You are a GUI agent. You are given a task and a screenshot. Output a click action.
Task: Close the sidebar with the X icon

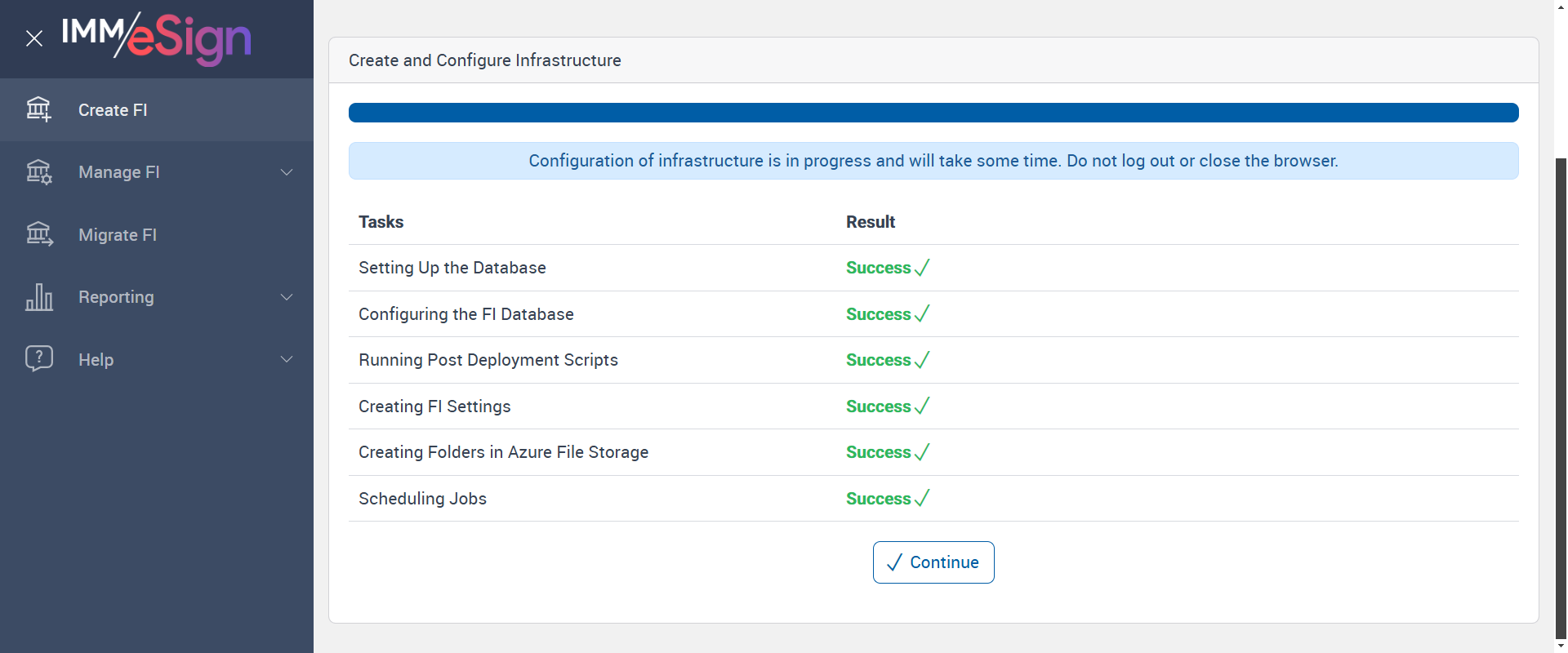[34, 38]
